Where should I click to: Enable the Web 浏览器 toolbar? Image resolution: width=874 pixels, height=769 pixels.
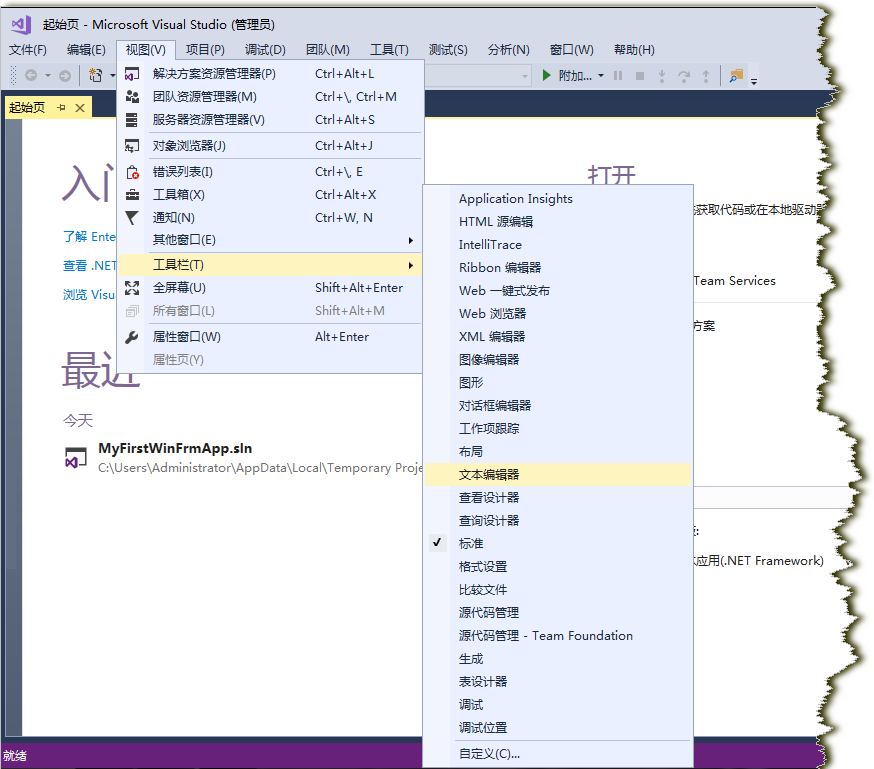(x=557, y=314)
